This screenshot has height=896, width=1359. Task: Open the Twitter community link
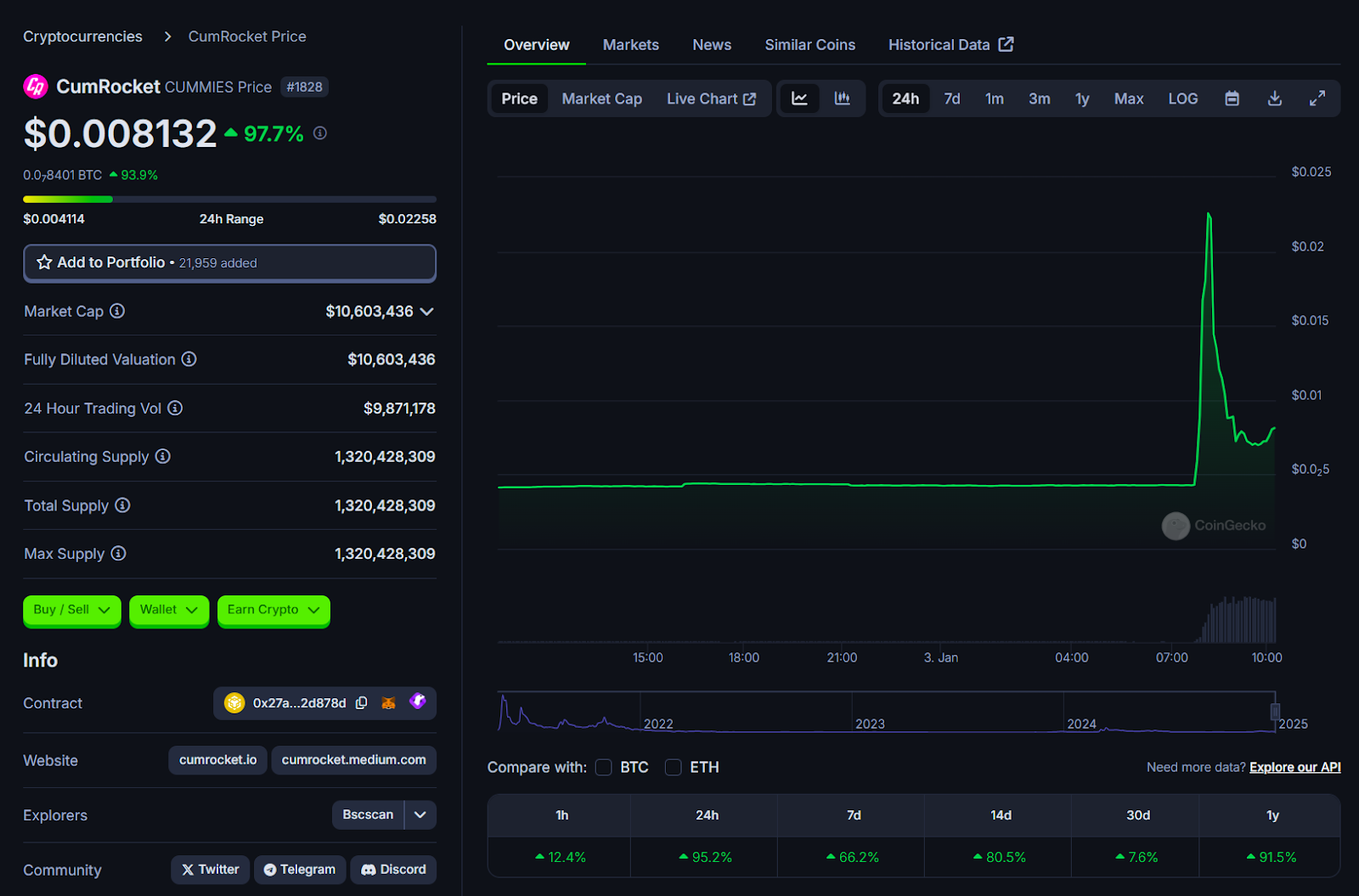coord(211,870)
